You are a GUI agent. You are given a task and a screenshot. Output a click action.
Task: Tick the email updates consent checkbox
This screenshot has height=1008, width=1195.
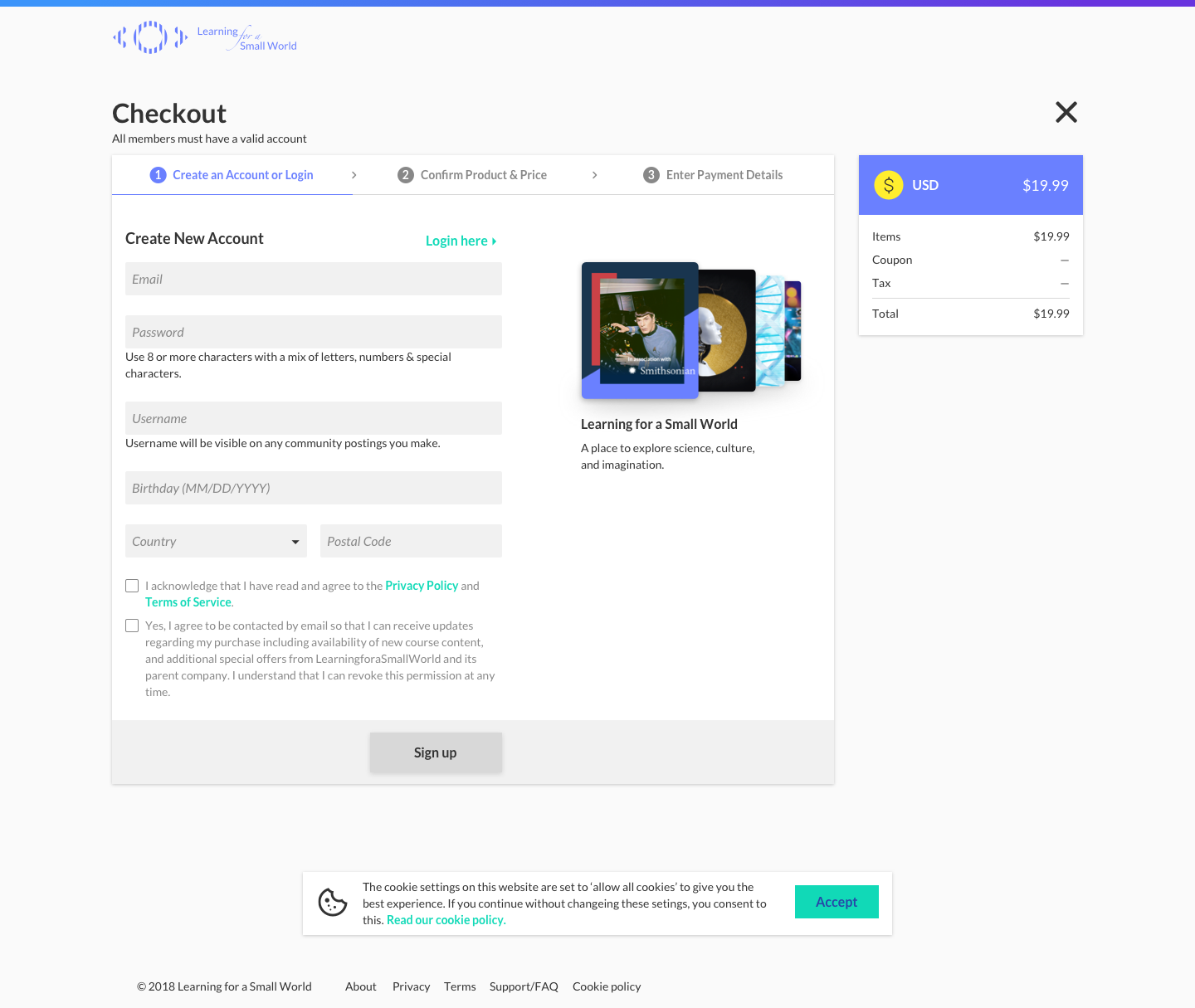point(132,626)
